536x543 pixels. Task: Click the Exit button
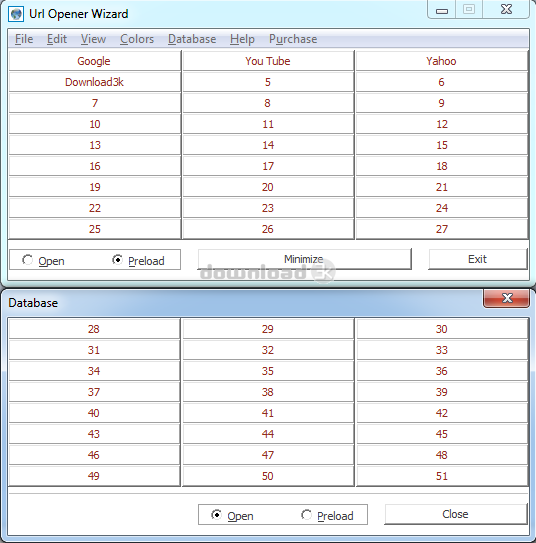(477, 259)
